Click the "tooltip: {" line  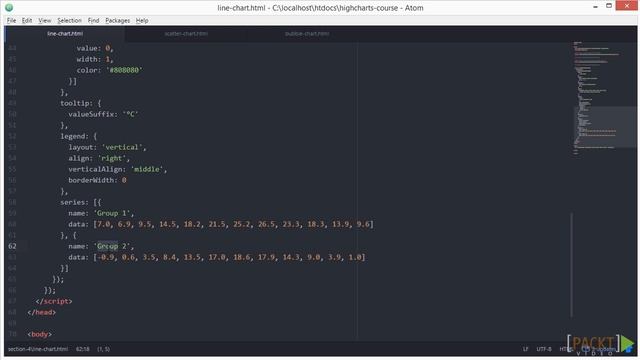coord(80,103)
